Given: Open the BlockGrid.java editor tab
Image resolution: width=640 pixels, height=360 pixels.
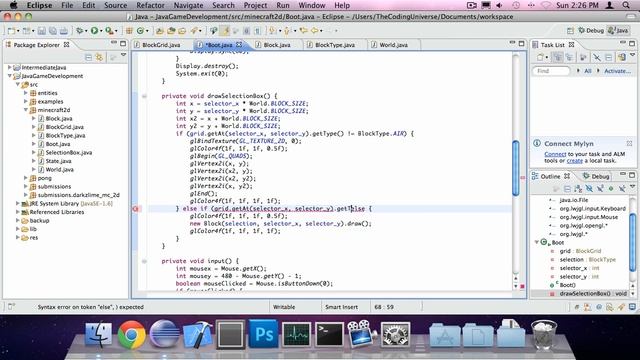Looking at the screenshot, I should [x=161, y=45].
